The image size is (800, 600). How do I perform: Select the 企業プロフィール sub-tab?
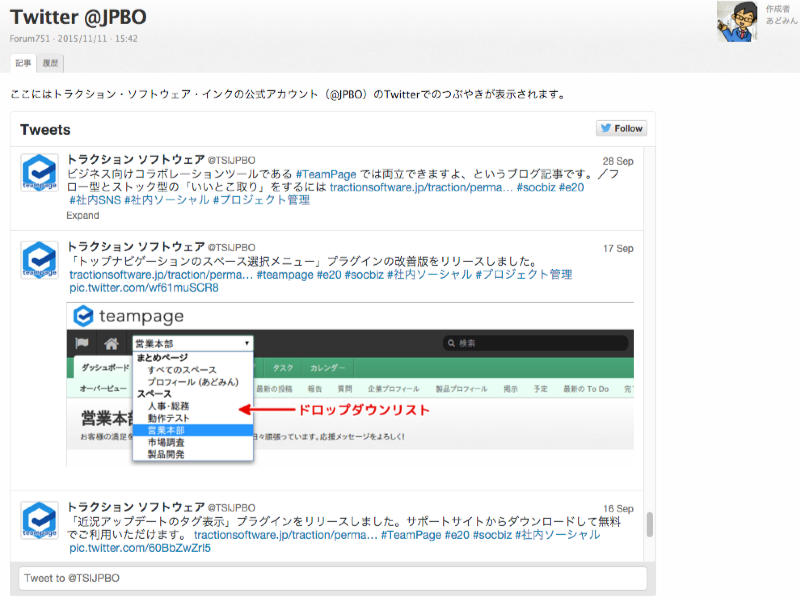click(393, 389)
